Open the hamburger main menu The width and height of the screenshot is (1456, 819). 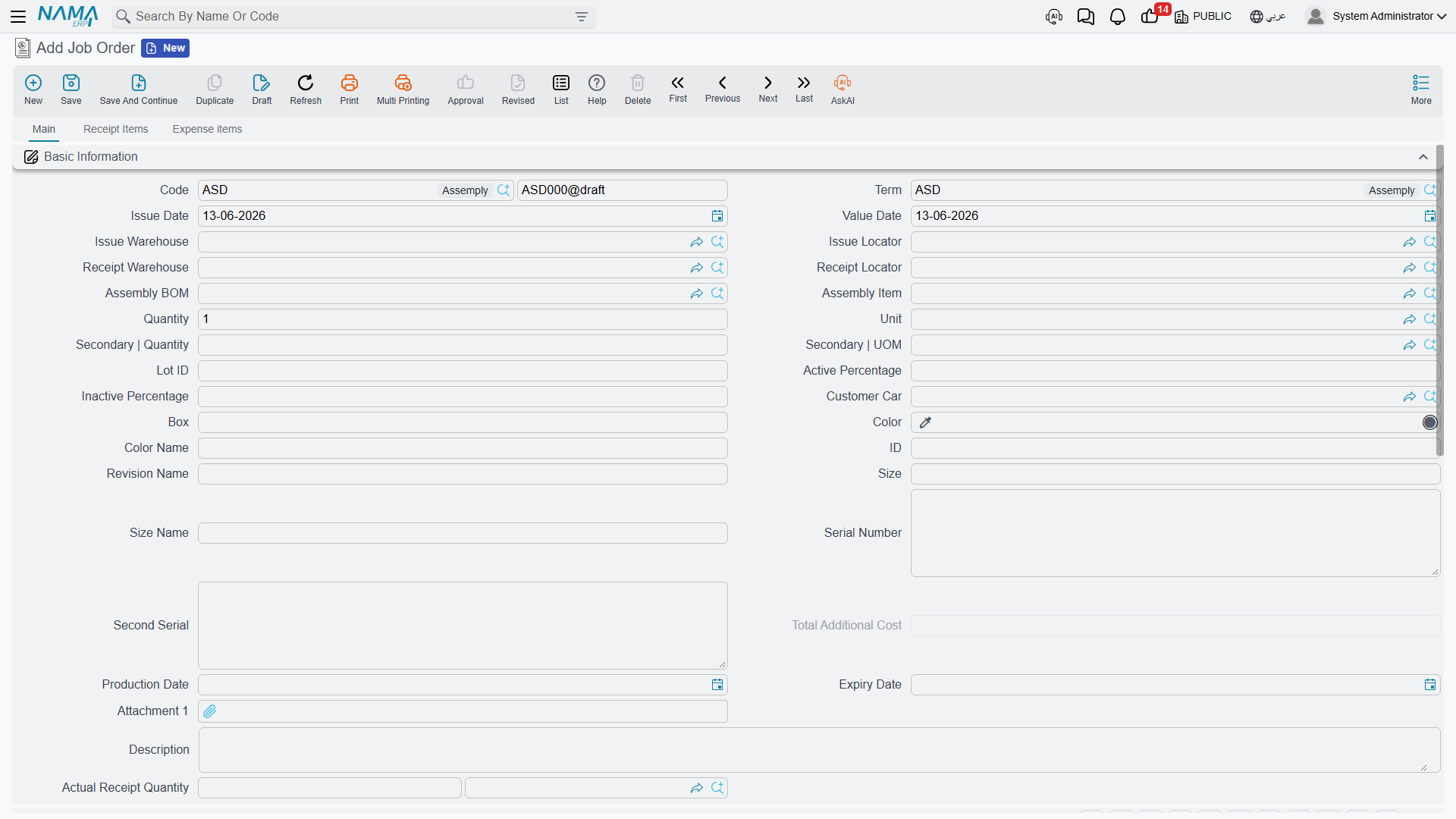tap(18, 16)
